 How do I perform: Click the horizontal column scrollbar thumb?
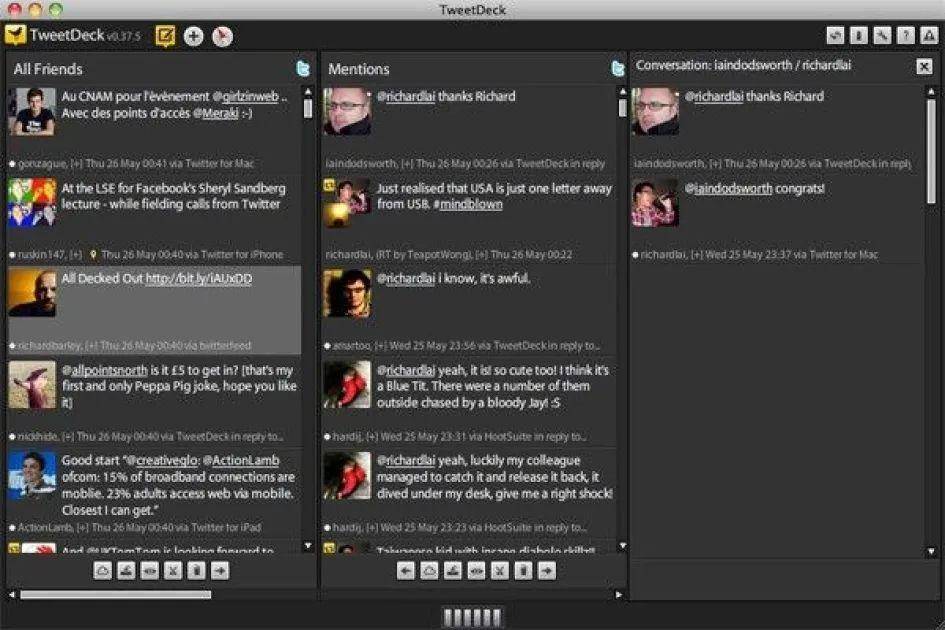(116, 594)
